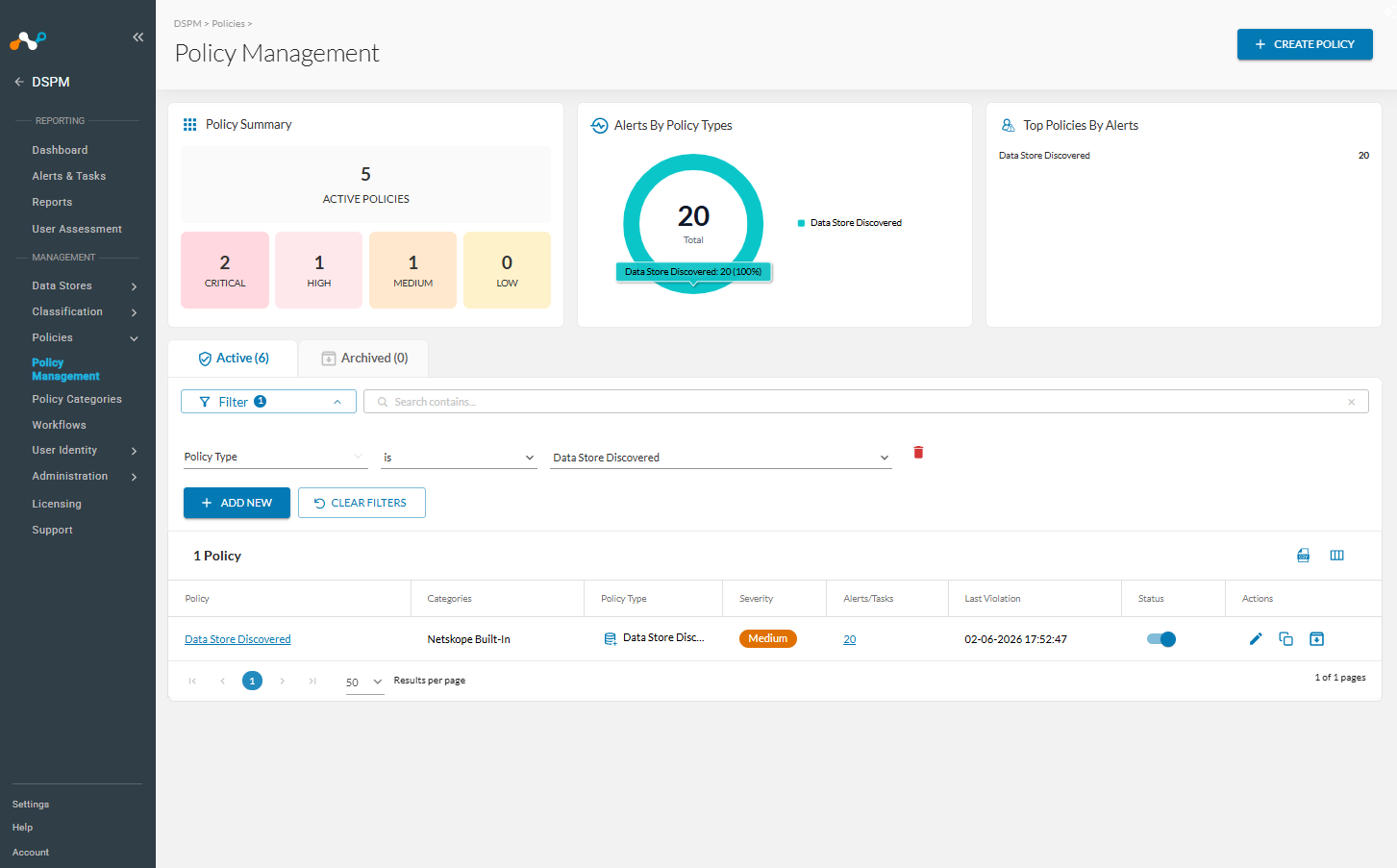The image size is (1397, 868).
Task: Open the column chooser icon above the table
Action: click(1336, 556)
